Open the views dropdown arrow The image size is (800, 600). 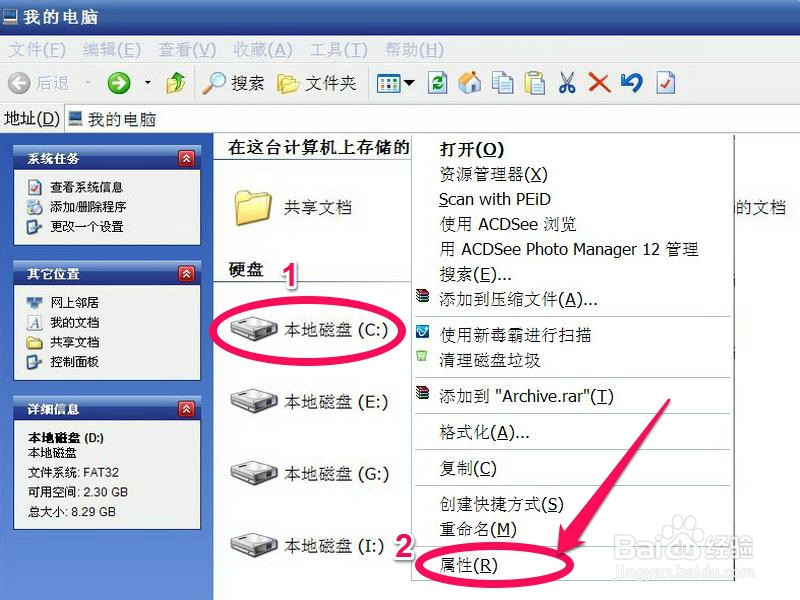pos(409,83)
